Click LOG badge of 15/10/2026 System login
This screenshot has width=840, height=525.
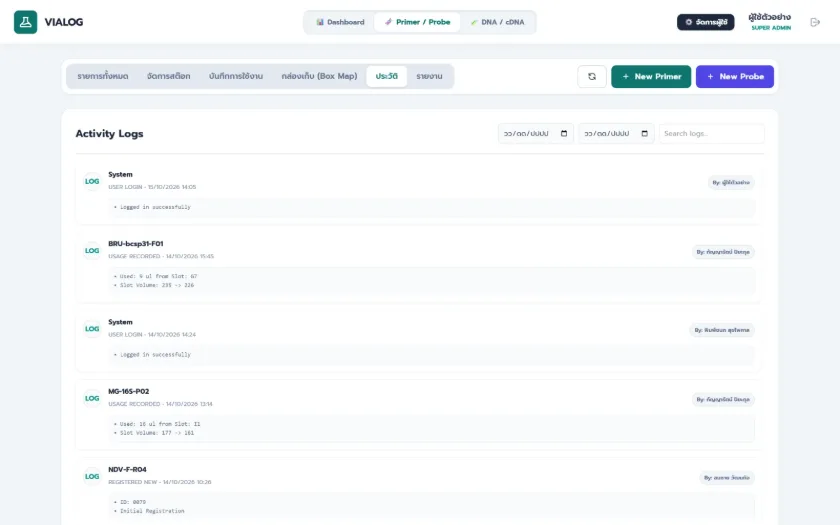click(92, 182)
